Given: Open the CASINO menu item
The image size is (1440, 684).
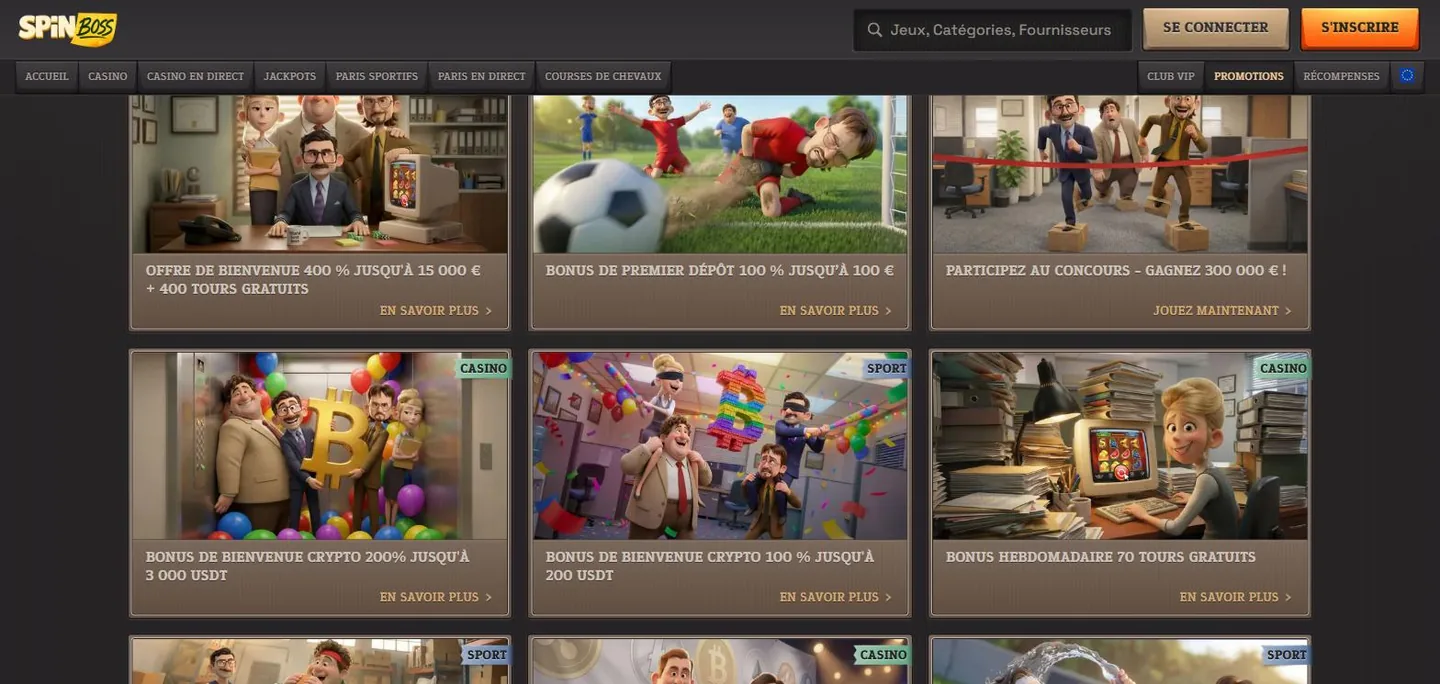Looking at the screenshot, I should pos(107,76).
